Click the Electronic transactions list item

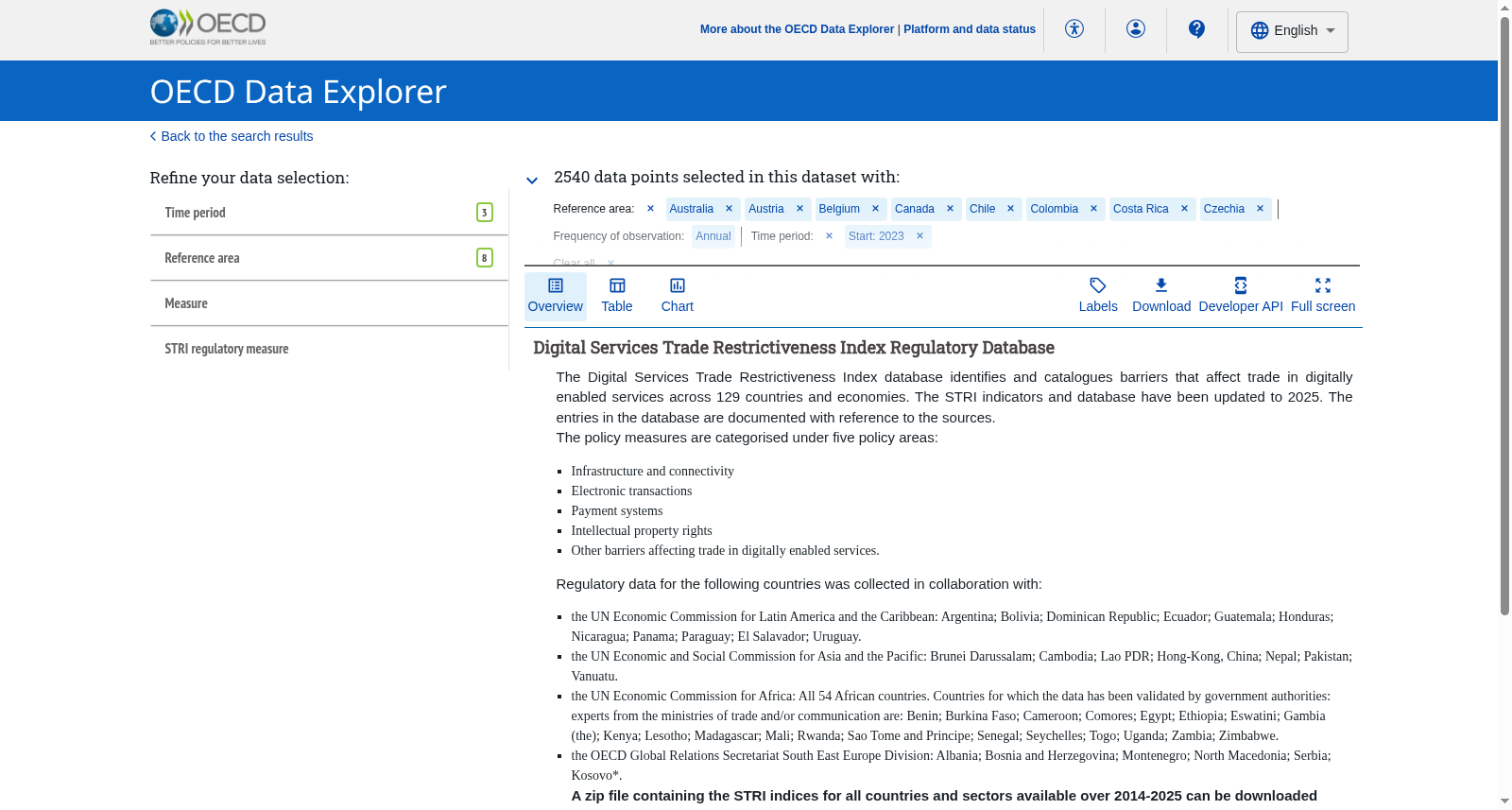pyautogui.click(x=631, y=491)
